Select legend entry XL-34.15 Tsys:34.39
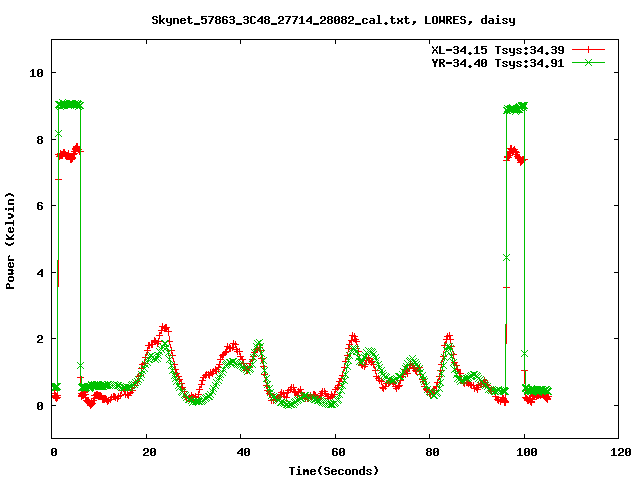This screenshot has height=480, width=640. point(498,50)
